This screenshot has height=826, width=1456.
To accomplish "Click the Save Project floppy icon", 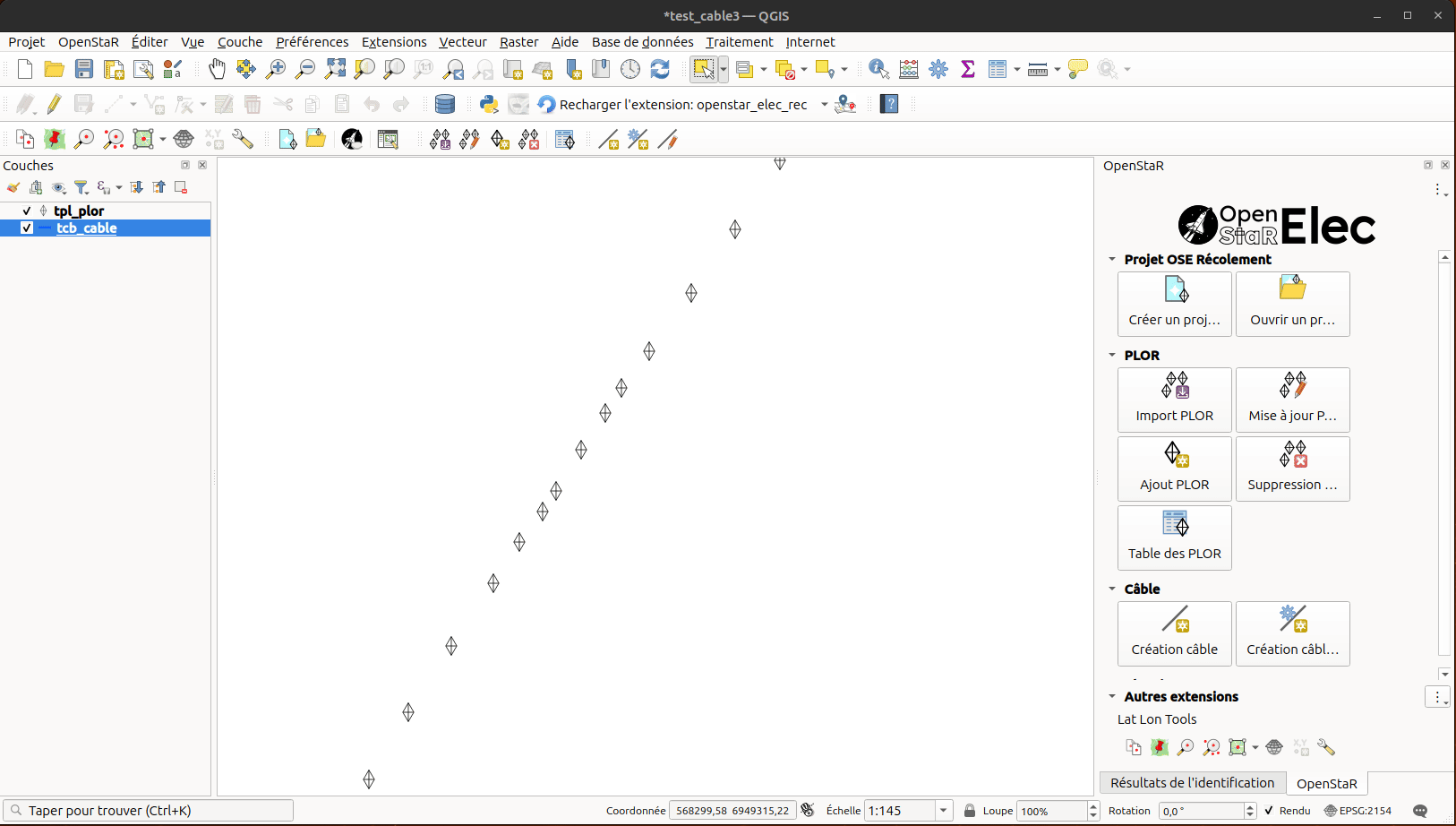I will [84, 69].
